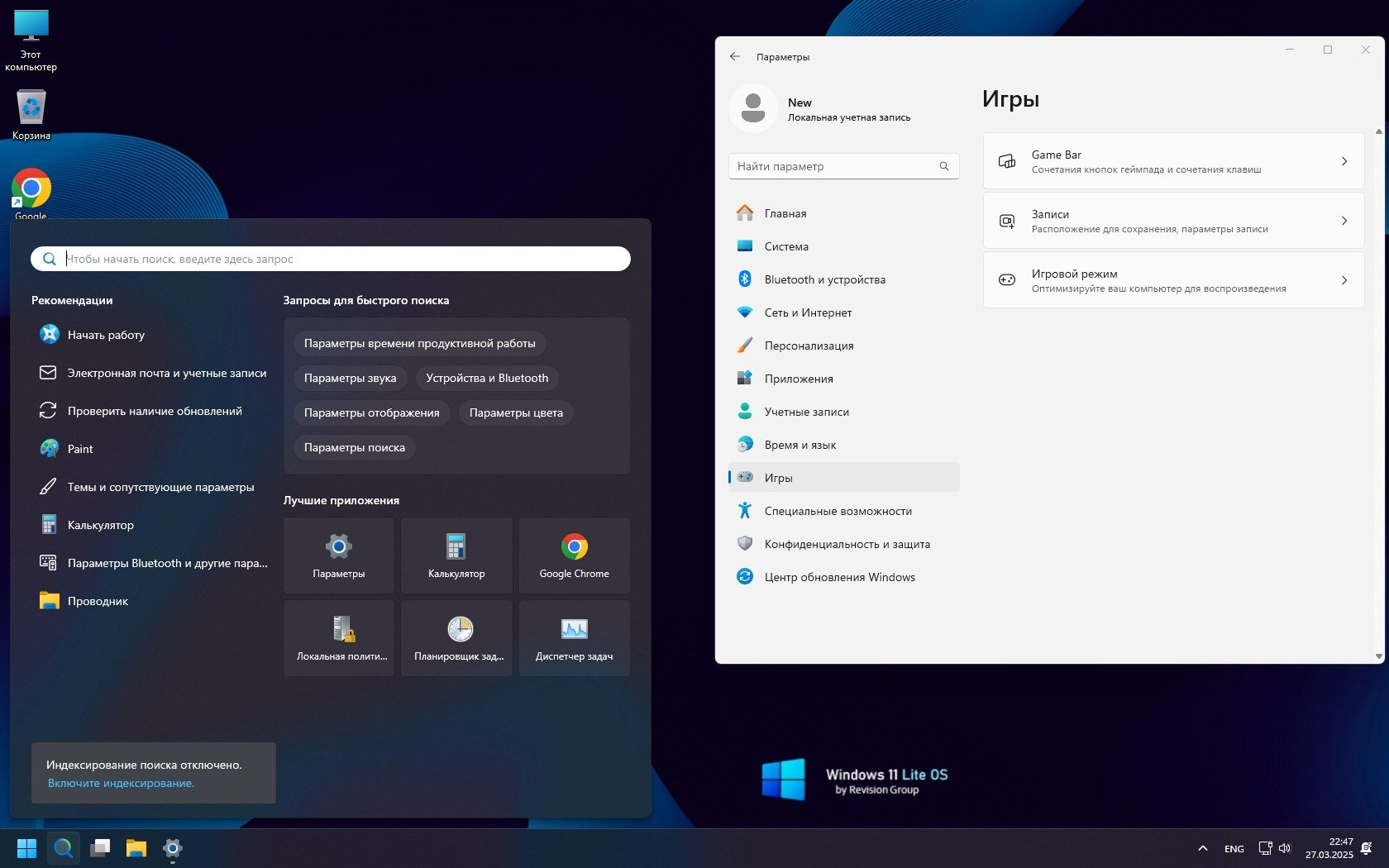Launch the Google Chrome tile in top apps
Viewport: 1389px width, 868px height.
(x=575, y=556)
